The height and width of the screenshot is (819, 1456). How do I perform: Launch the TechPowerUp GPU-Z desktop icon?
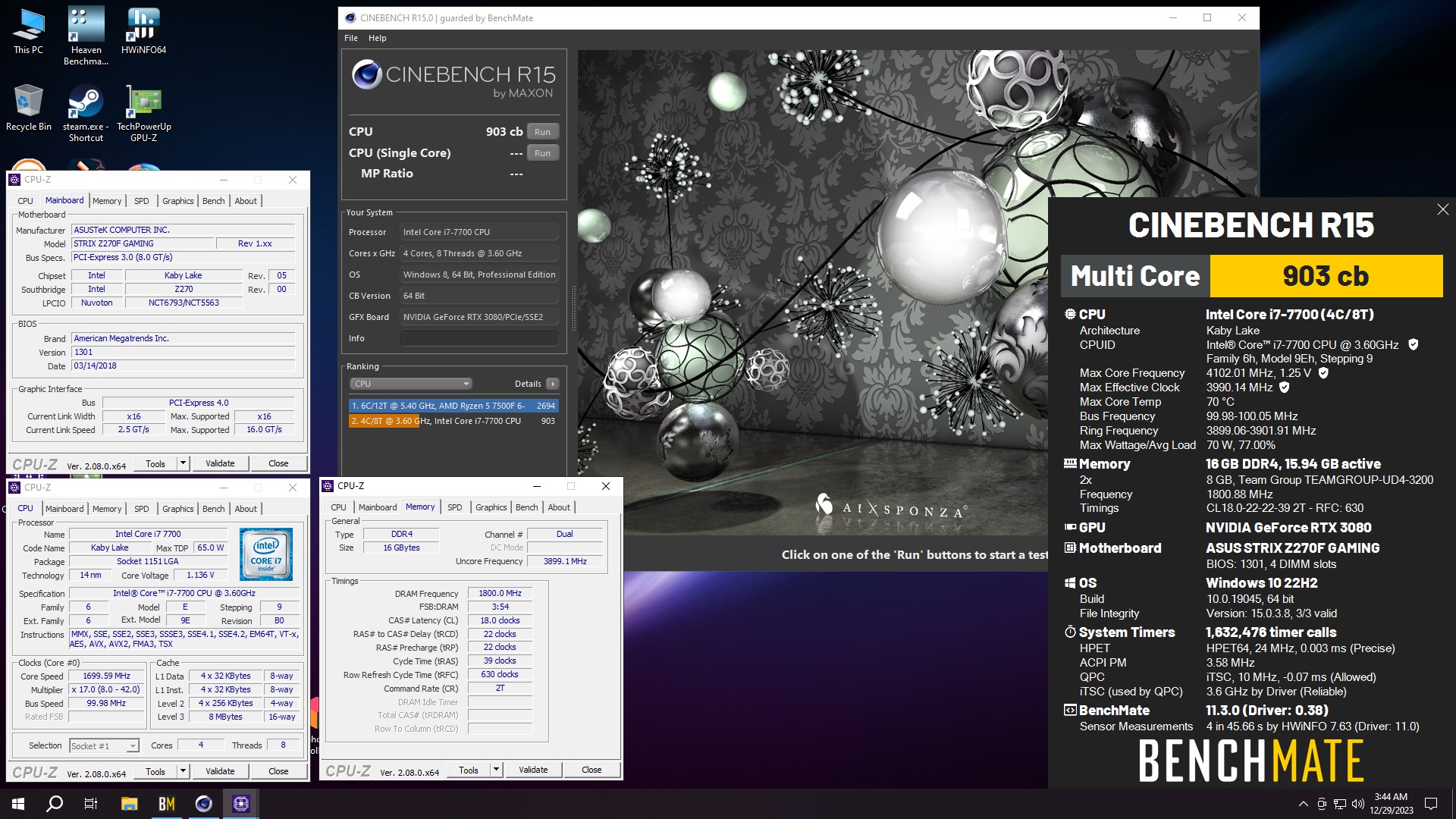coord(143,112)
